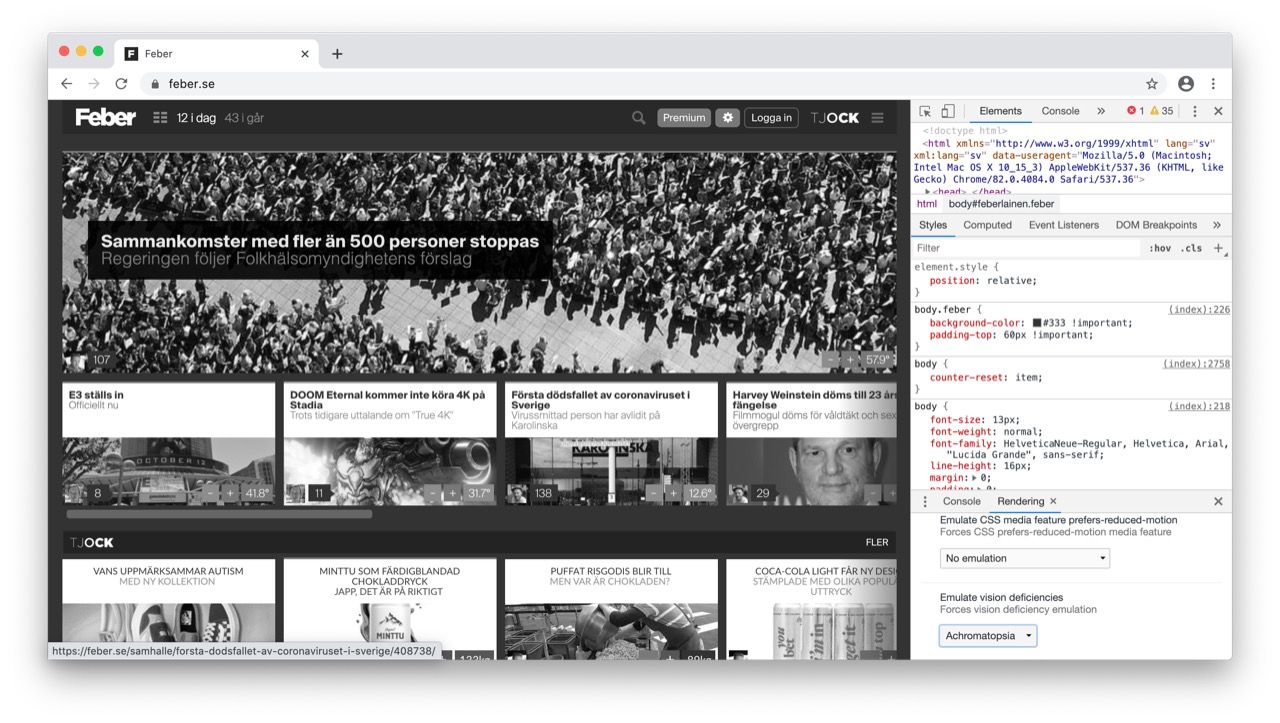Switch to DOM Breakpoints tab

click(1156, 225)
